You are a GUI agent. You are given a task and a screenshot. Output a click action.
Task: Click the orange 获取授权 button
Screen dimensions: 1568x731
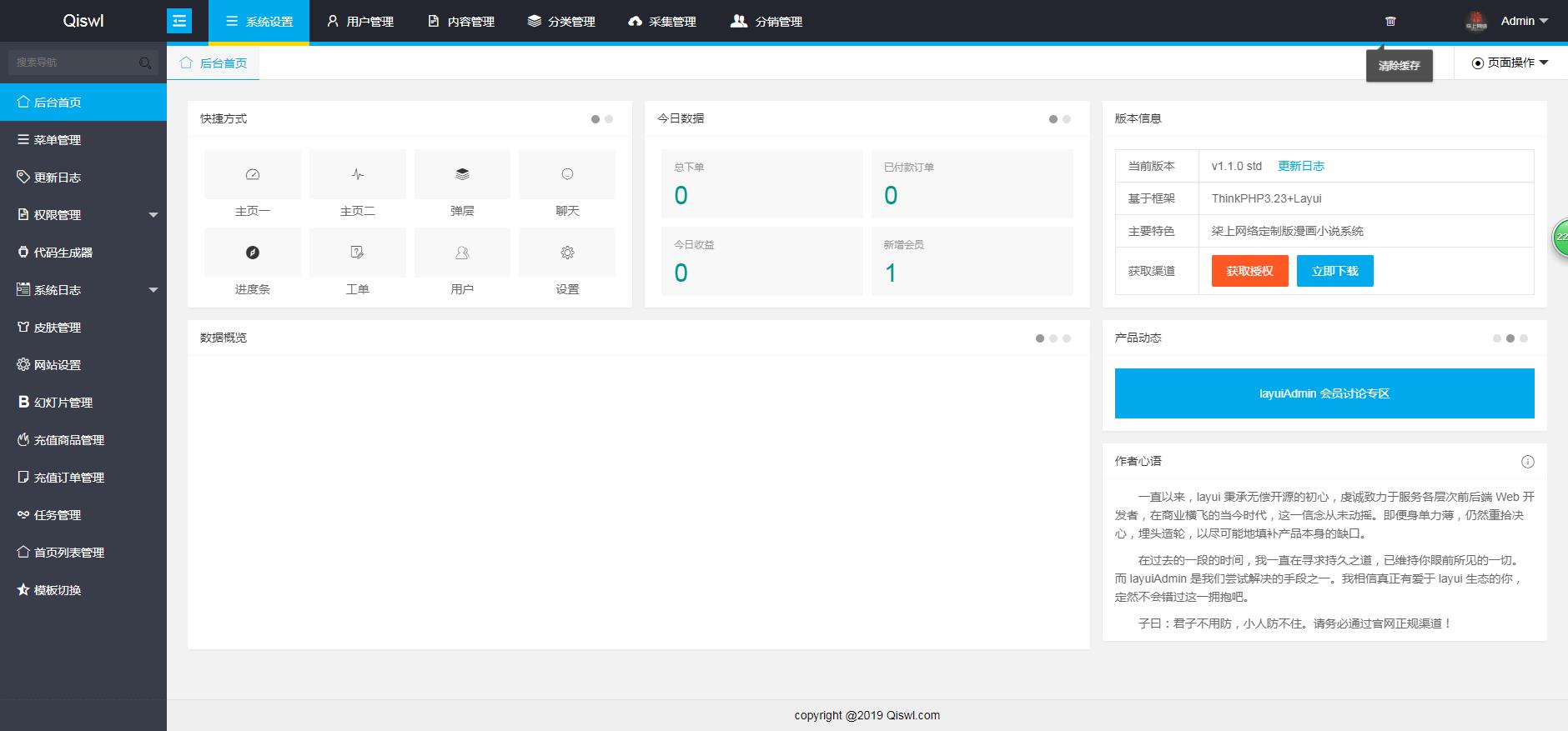tap(1249, 271)
